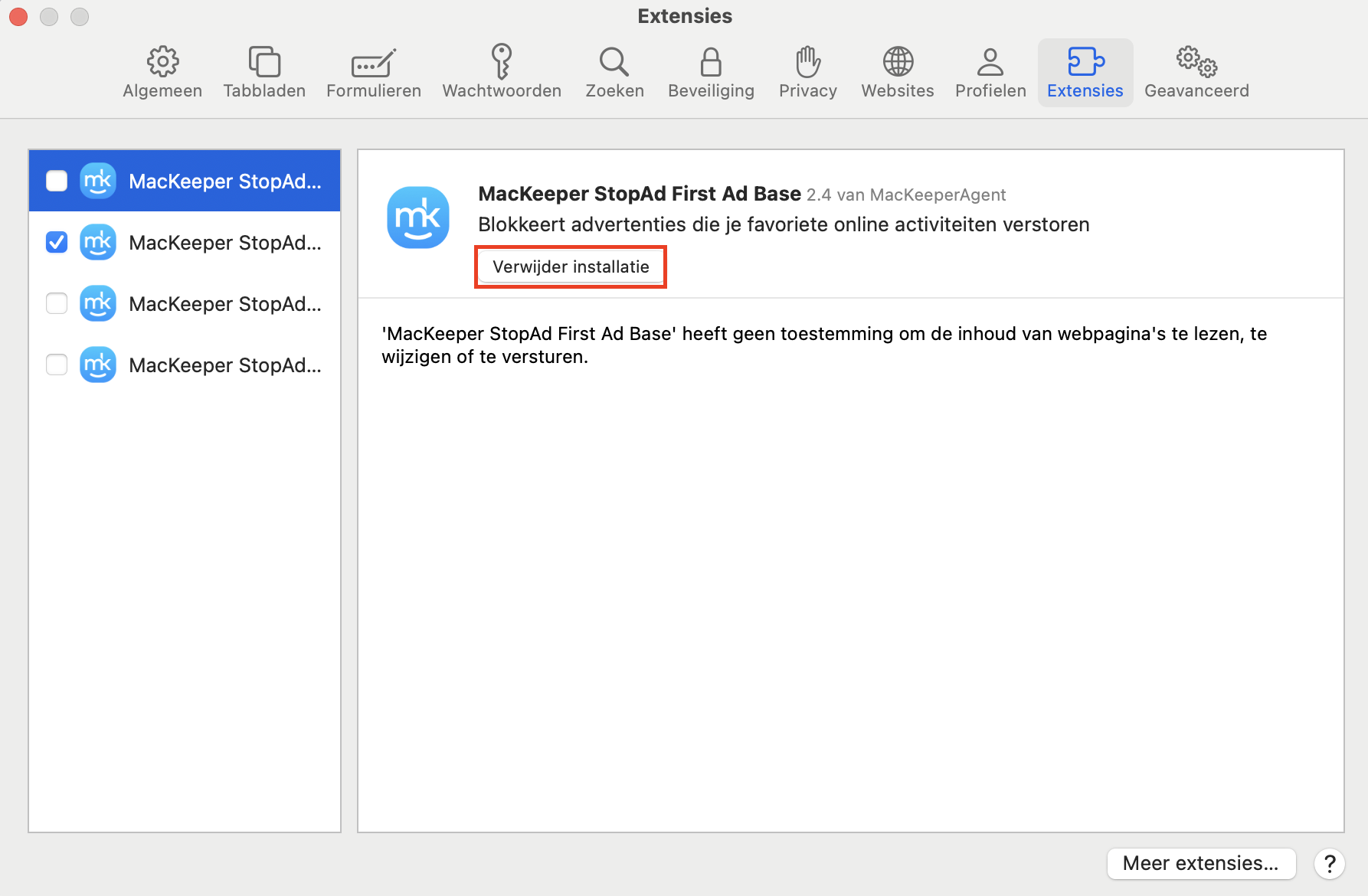Screen dimensions: 1368x896
Task: Select the second MacKeeper extension in the sidebar
Action: [x=225, y=242]
